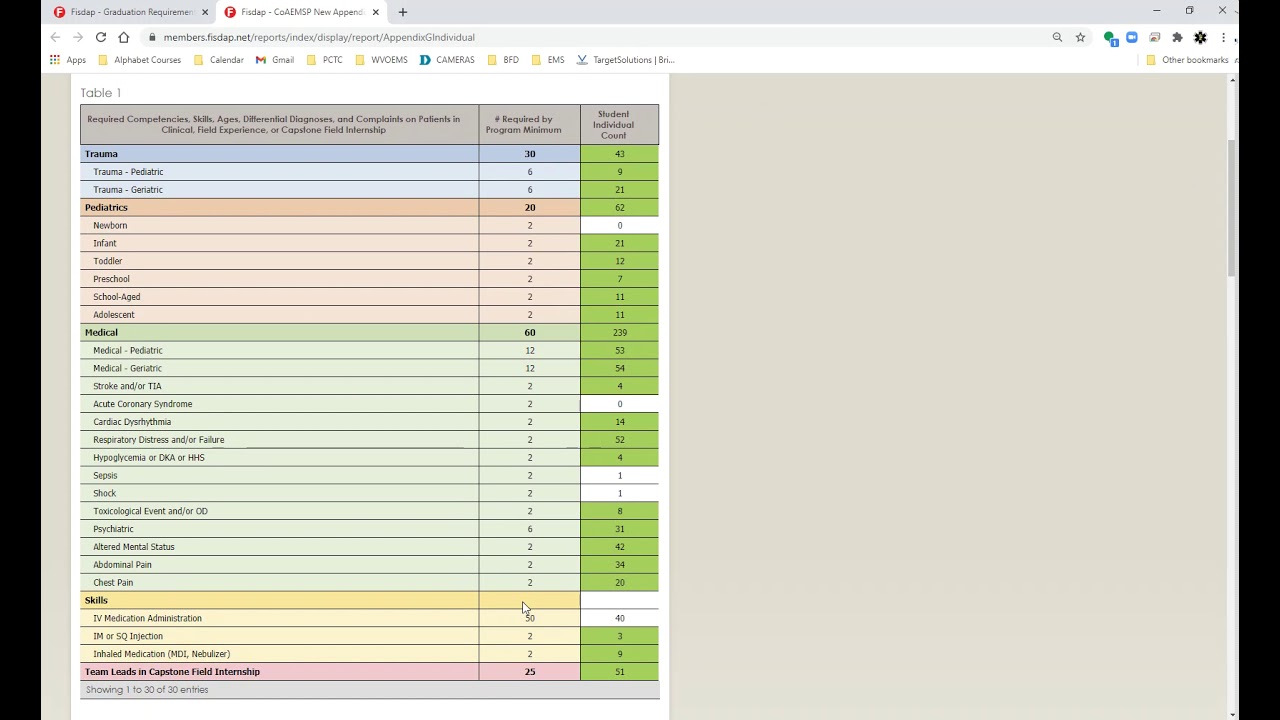The height and width of the screenshot is (720, 1280).
Task: Click the Toddler row label
Action: (x=108, y=261)
